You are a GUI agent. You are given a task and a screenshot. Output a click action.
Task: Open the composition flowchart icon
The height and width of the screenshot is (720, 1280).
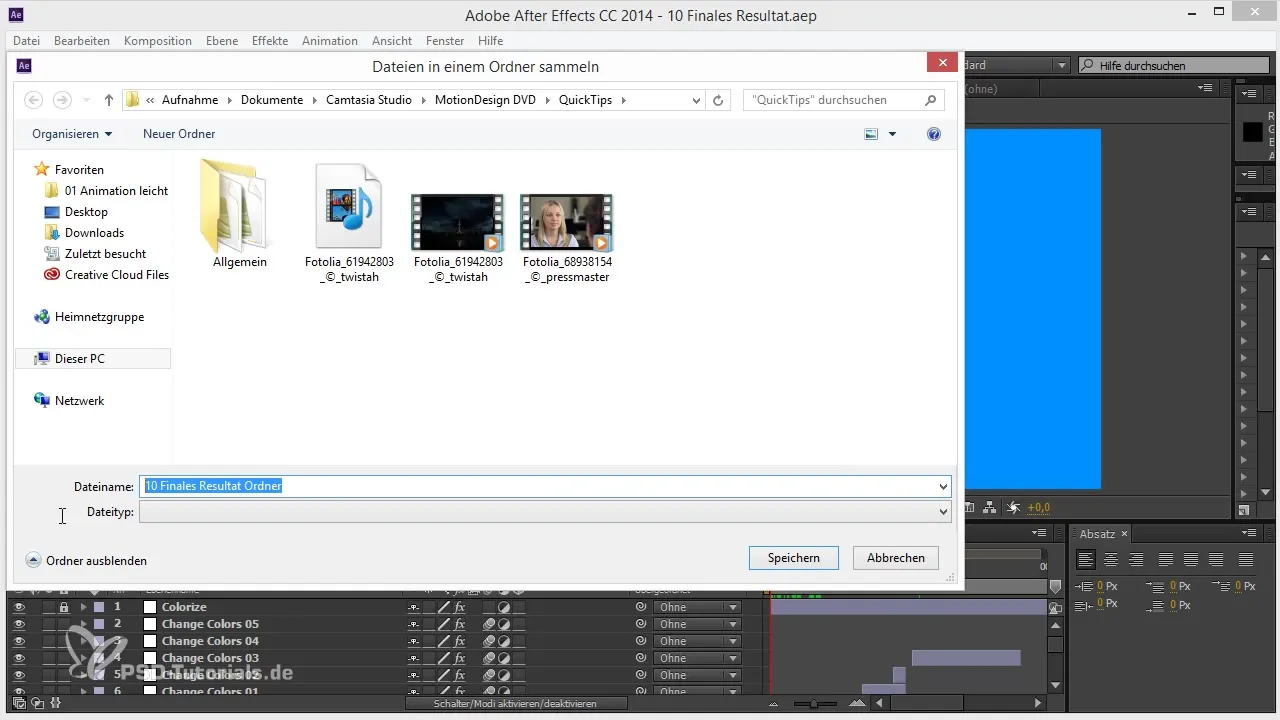click(989, 507)
